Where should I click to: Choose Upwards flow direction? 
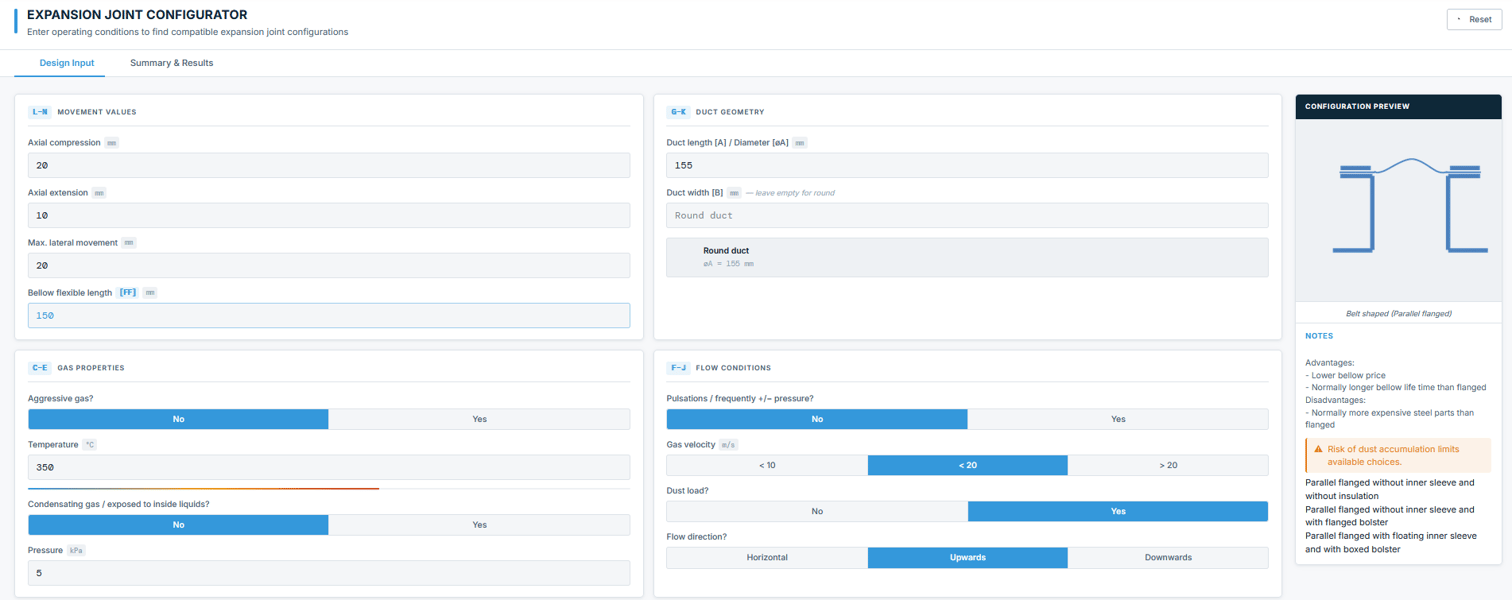[968, 557]
